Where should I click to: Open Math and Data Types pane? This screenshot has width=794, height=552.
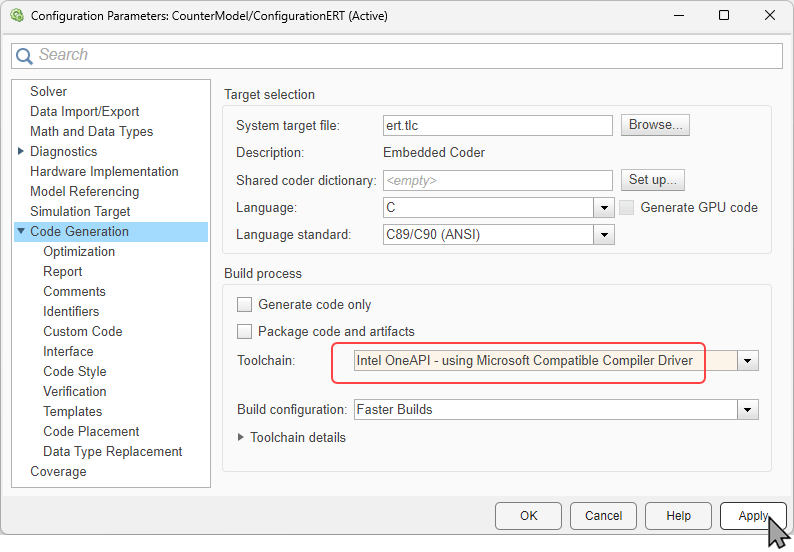click(x=92, y=131)
